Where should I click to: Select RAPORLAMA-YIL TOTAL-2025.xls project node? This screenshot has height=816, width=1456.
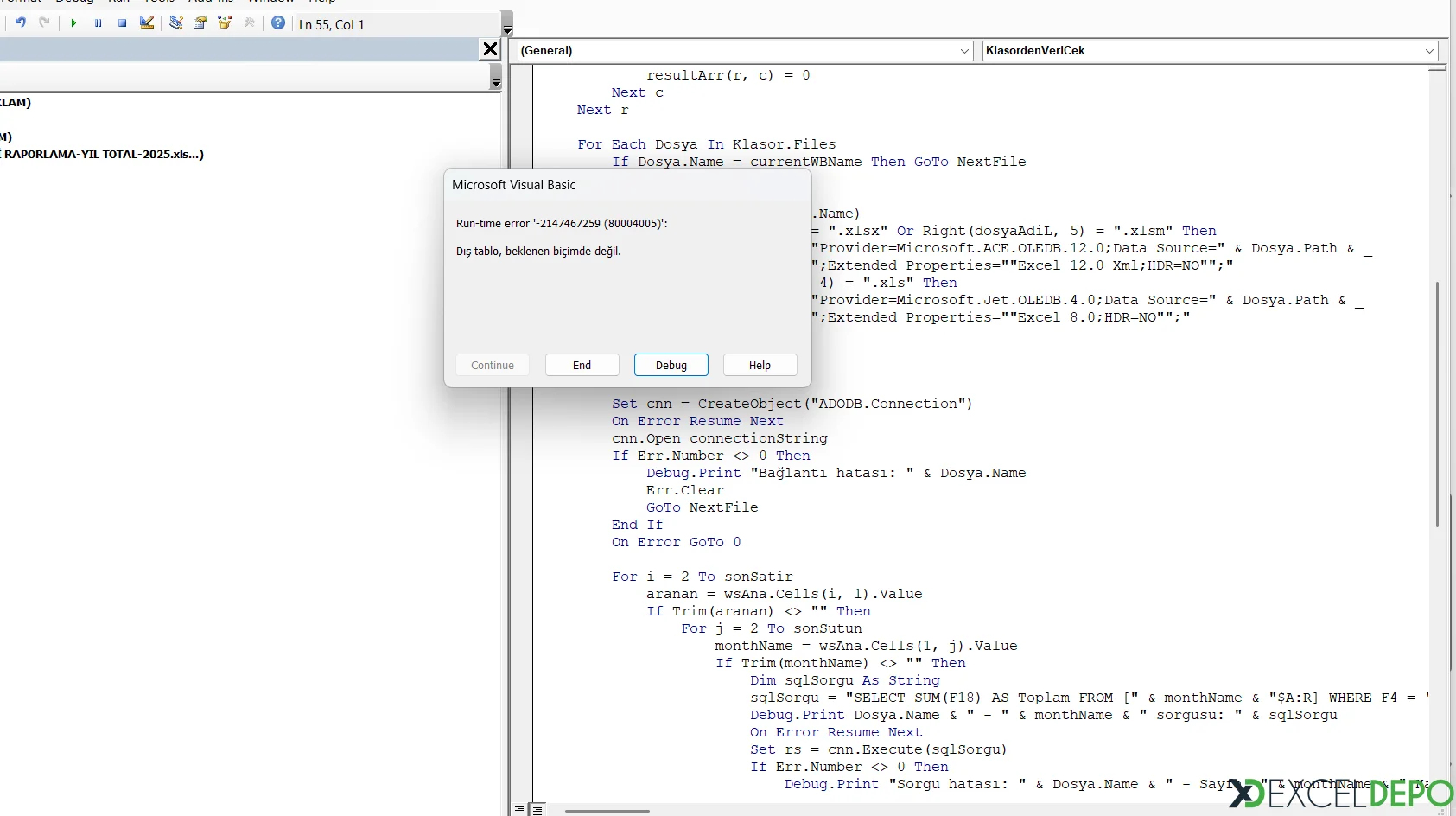[102, 155]
